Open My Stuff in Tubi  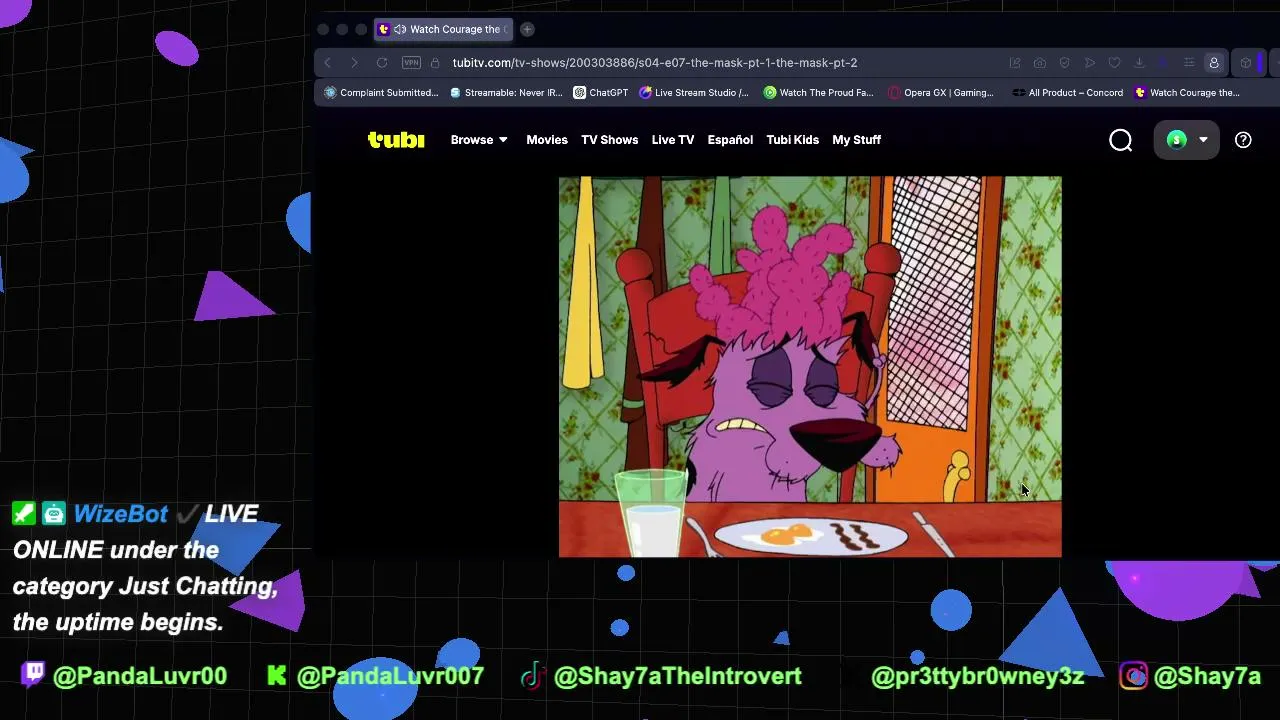click(857, 140)
